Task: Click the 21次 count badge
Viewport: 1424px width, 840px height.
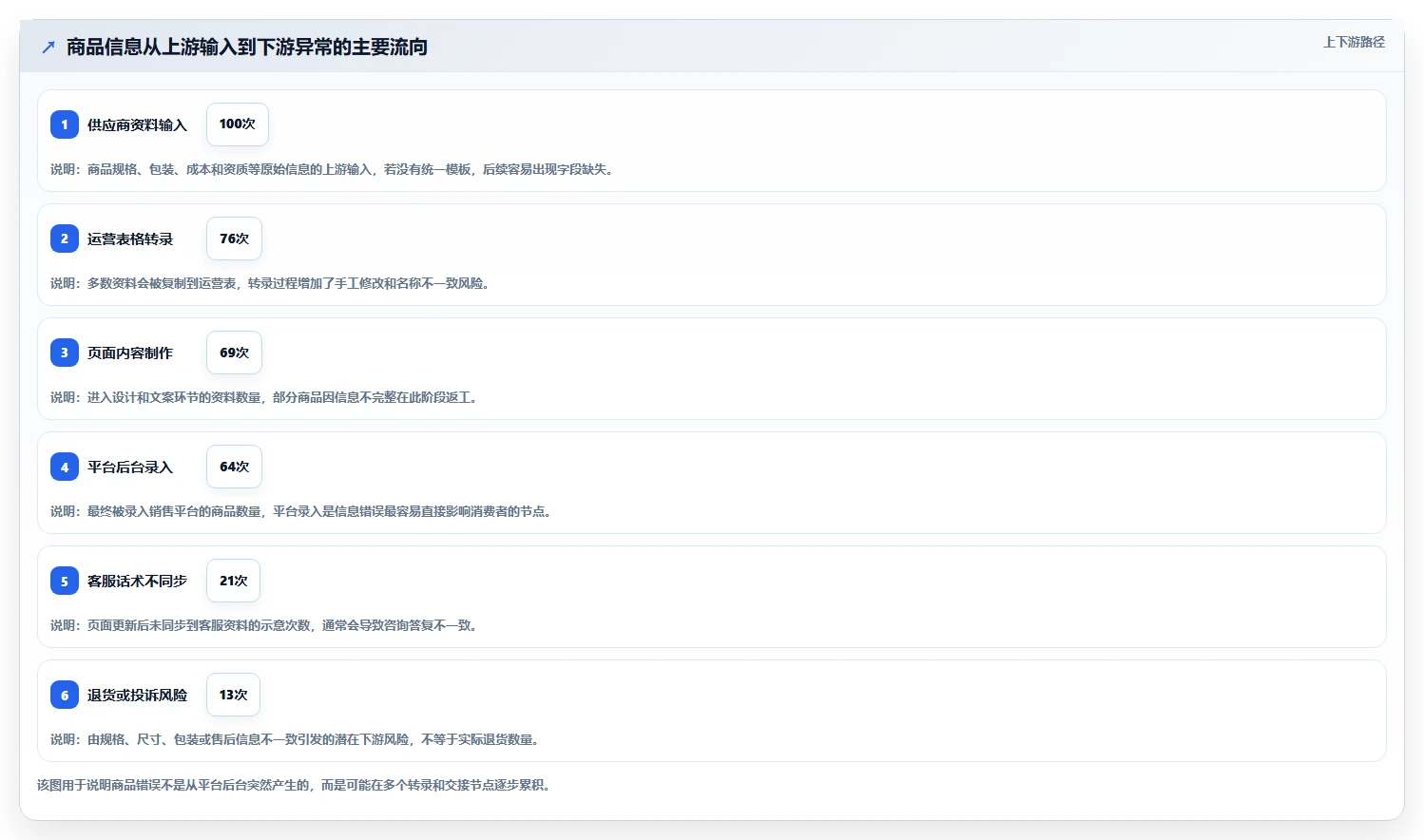Action: (x=233, y=581)
